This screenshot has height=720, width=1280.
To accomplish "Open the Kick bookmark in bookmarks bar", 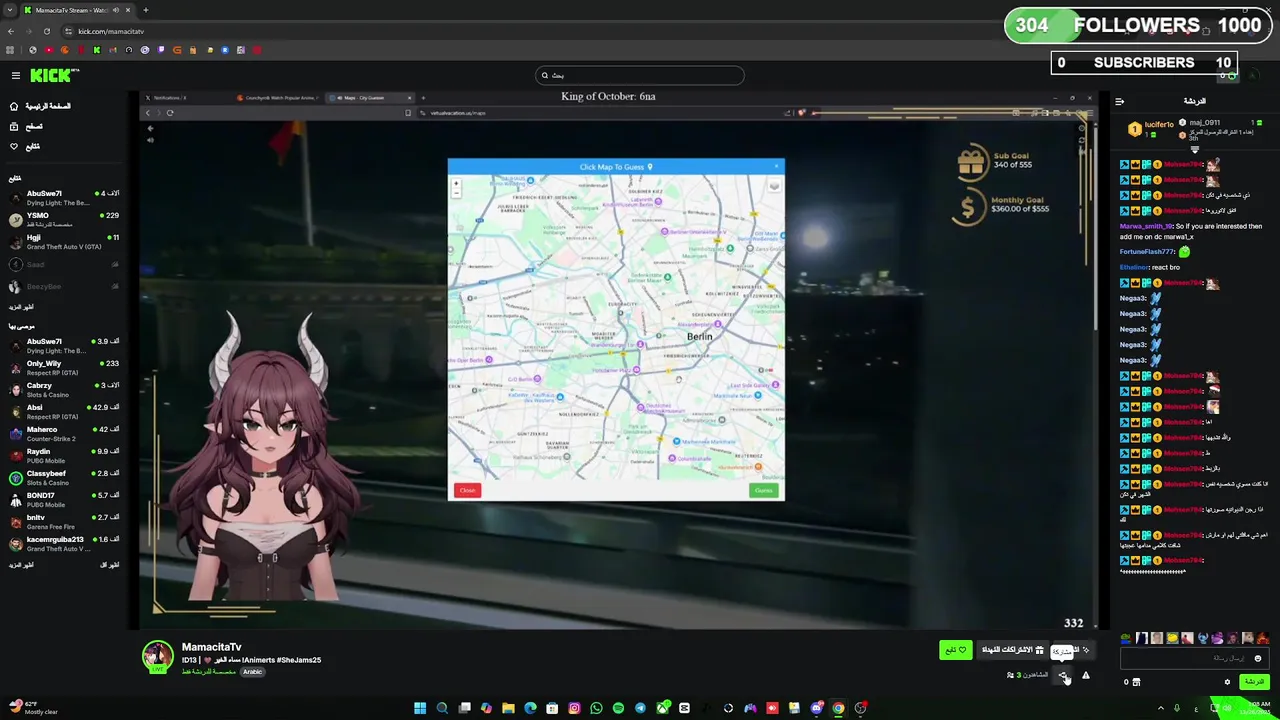I will 97,50.
